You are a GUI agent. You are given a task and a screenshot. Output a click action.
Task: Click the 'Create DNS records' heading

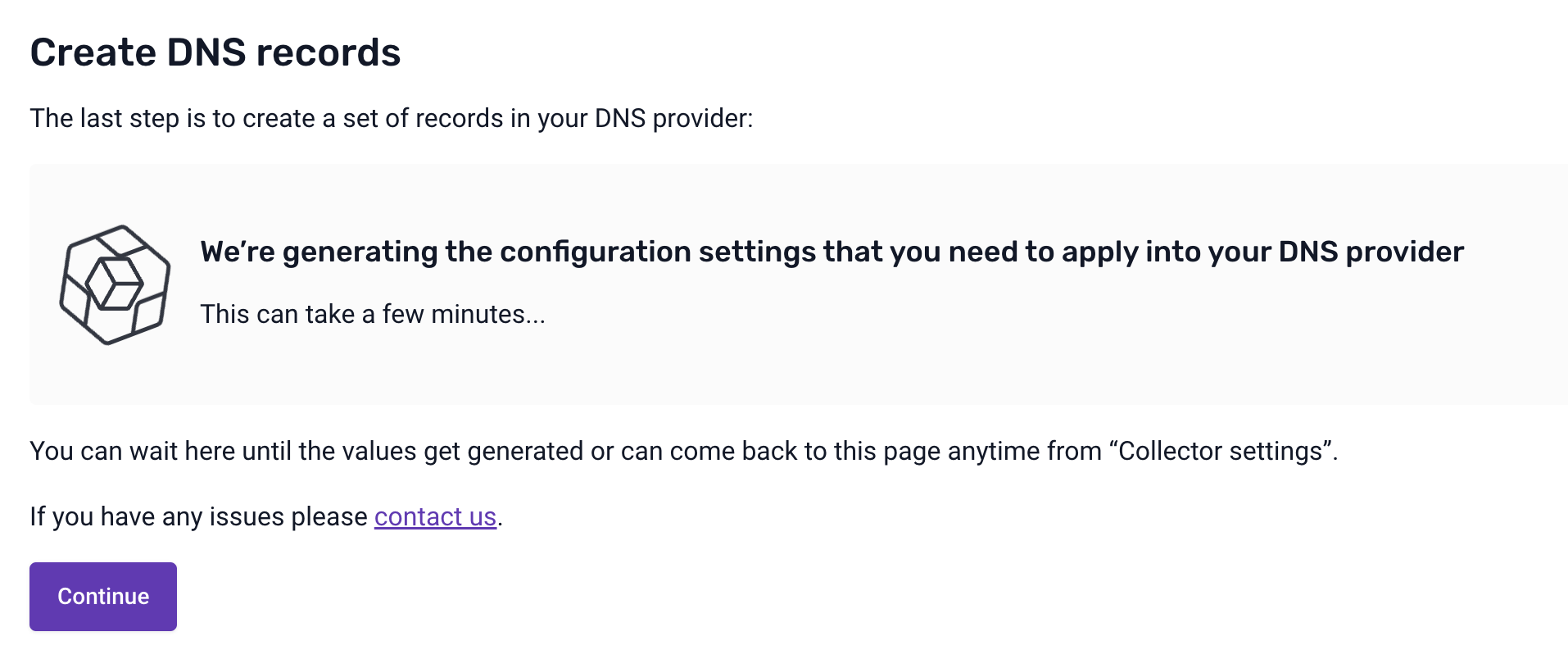click(215, 52)
